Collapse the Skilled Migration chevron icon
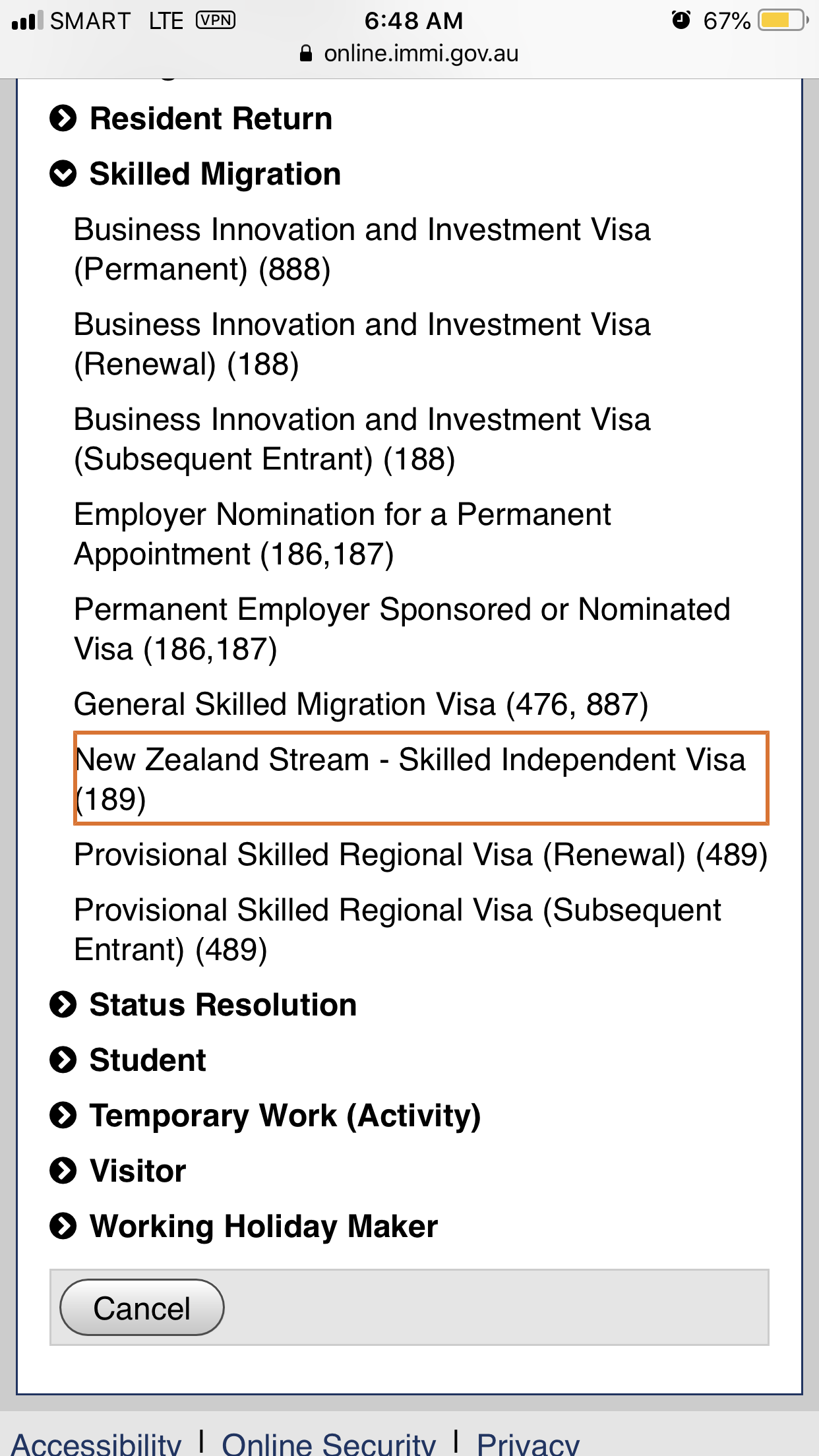 [63, 174]
